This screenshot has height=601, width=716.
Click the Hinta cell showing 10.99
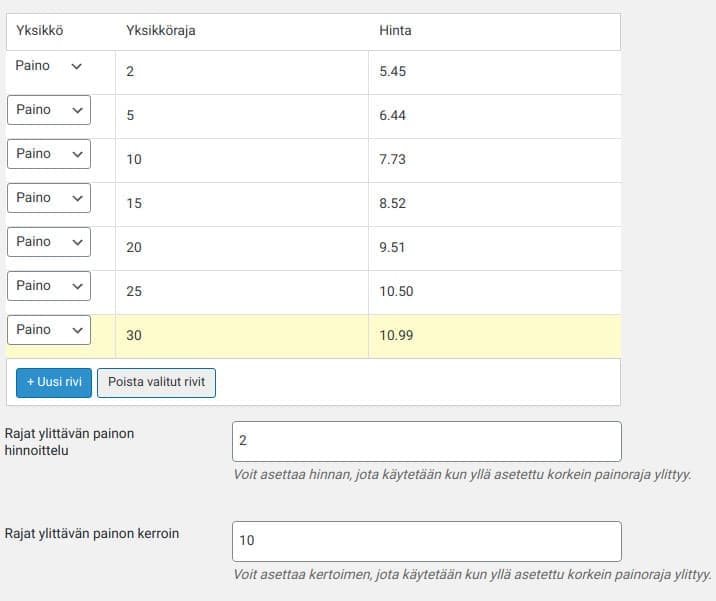tap(494, 336)
